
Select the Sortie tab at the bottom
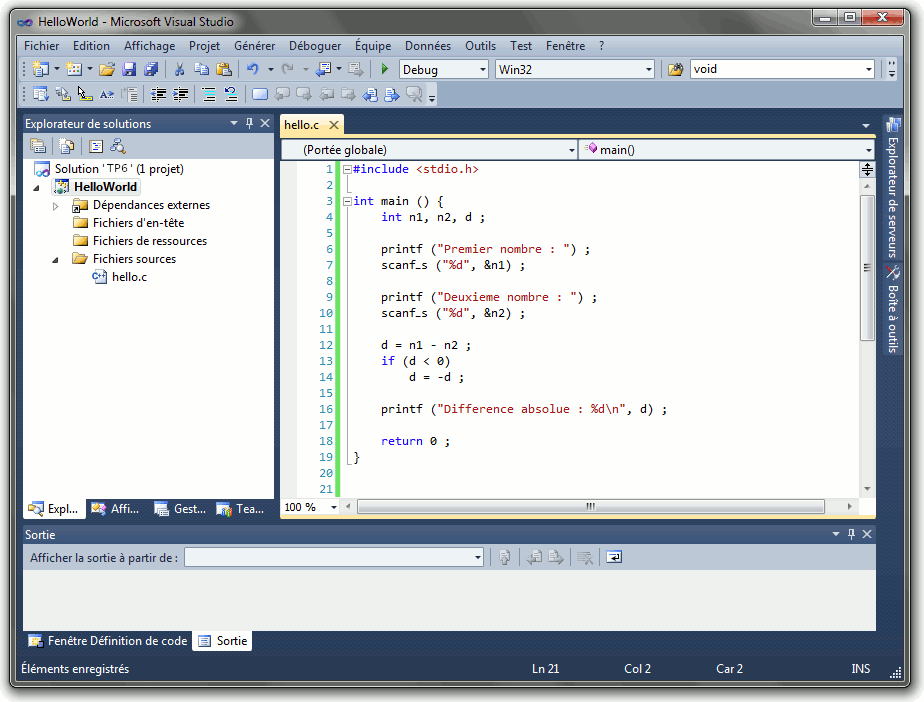[x=223, y=641]
